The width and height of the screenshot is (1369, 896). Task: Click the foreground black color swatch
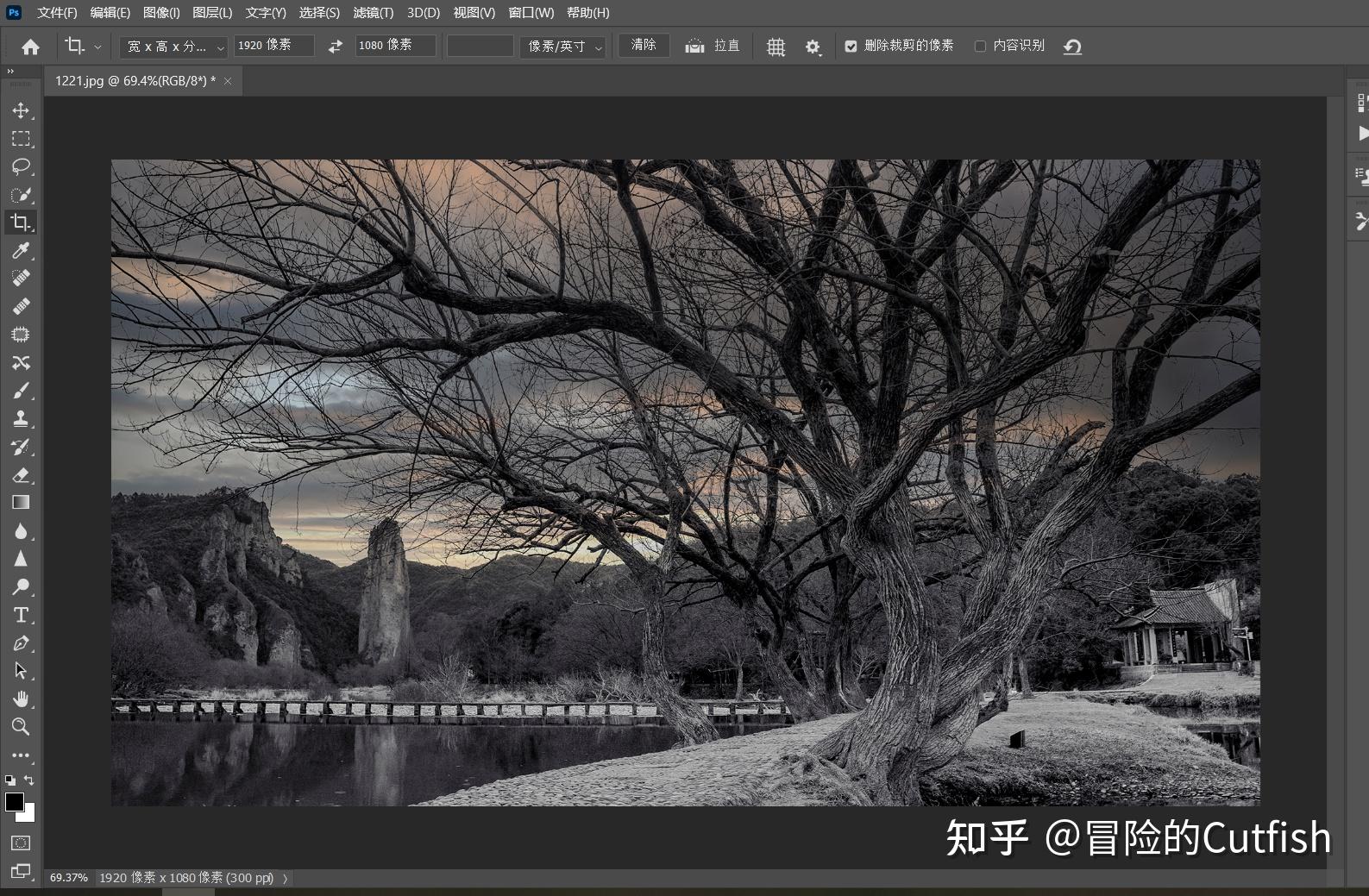(x=14, y=801)
